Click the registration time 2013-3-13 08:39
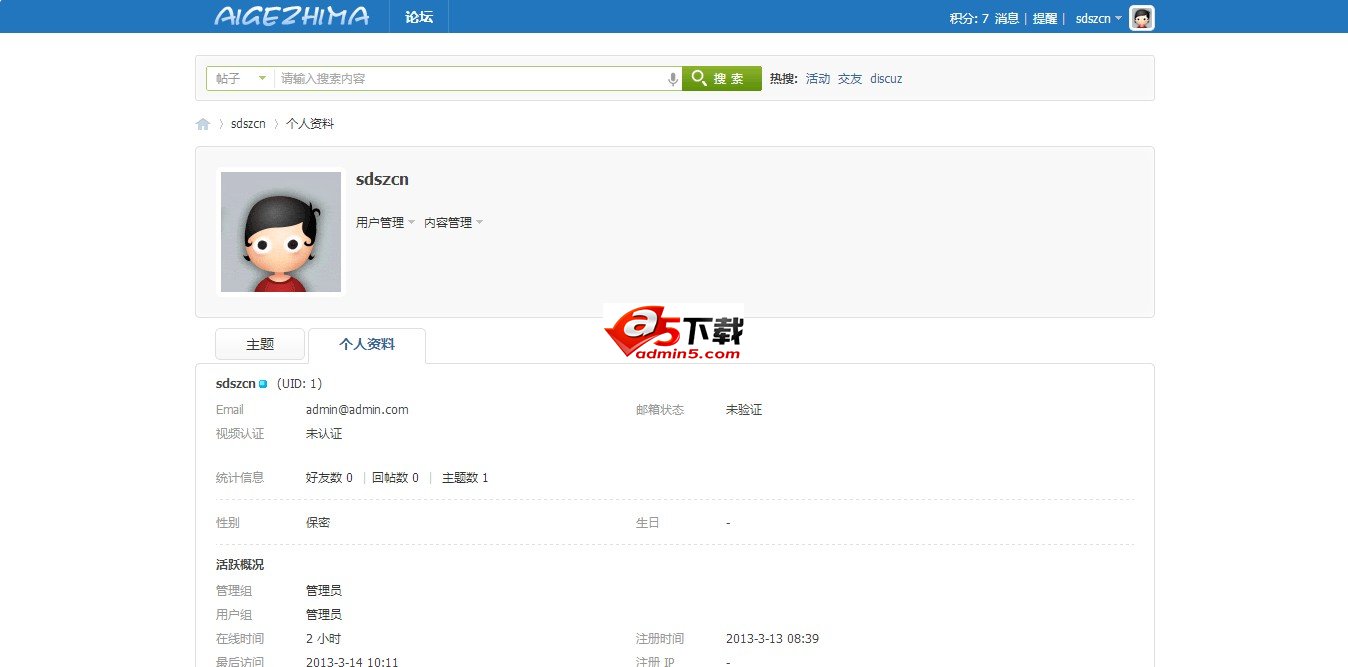Screen dimensions: 1348x667 pyautogui.click(x=772, y=639)
